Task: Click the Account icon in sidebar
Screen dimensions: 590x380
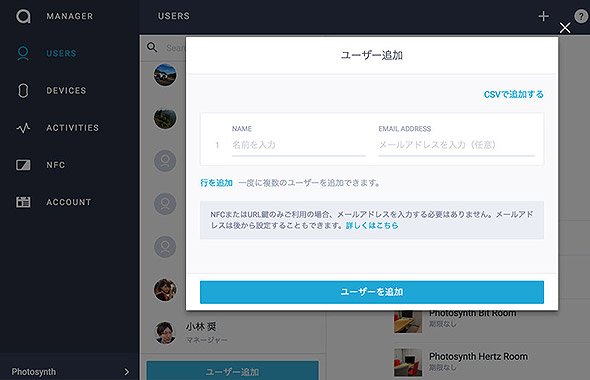Action: coord(23,202)
